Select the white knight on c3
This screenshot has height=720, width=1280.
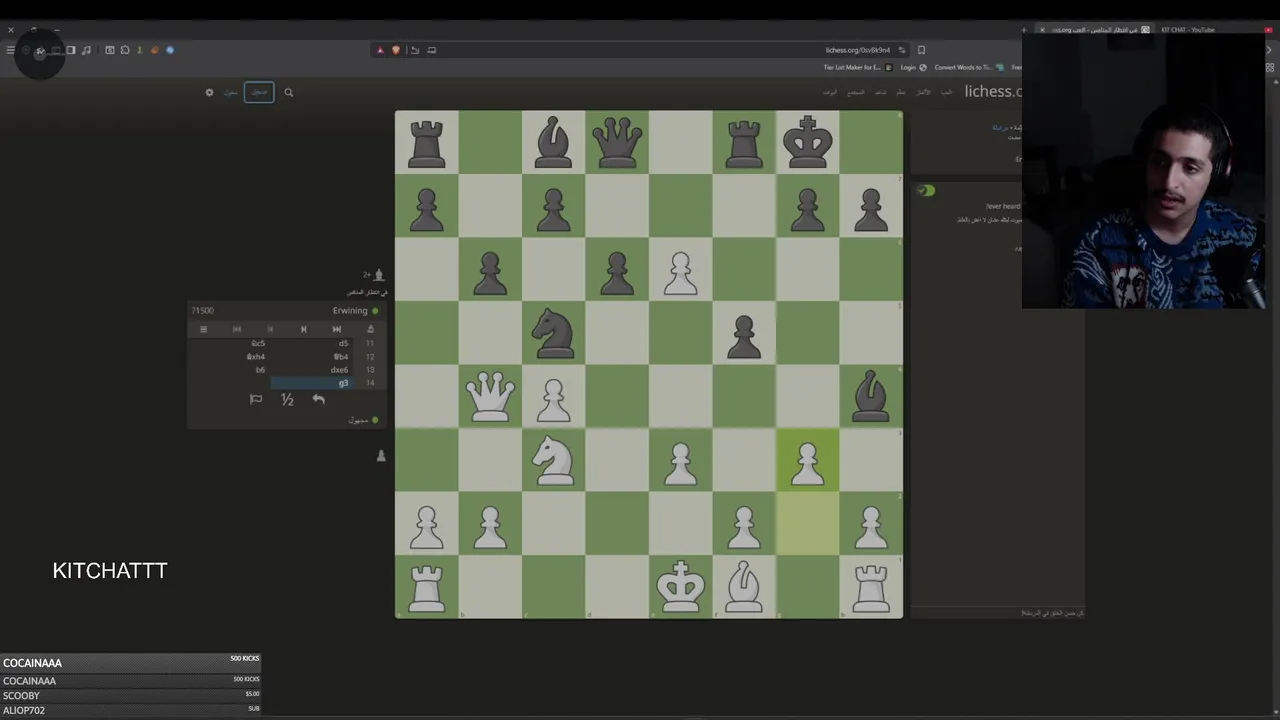[x=554, y=460]
